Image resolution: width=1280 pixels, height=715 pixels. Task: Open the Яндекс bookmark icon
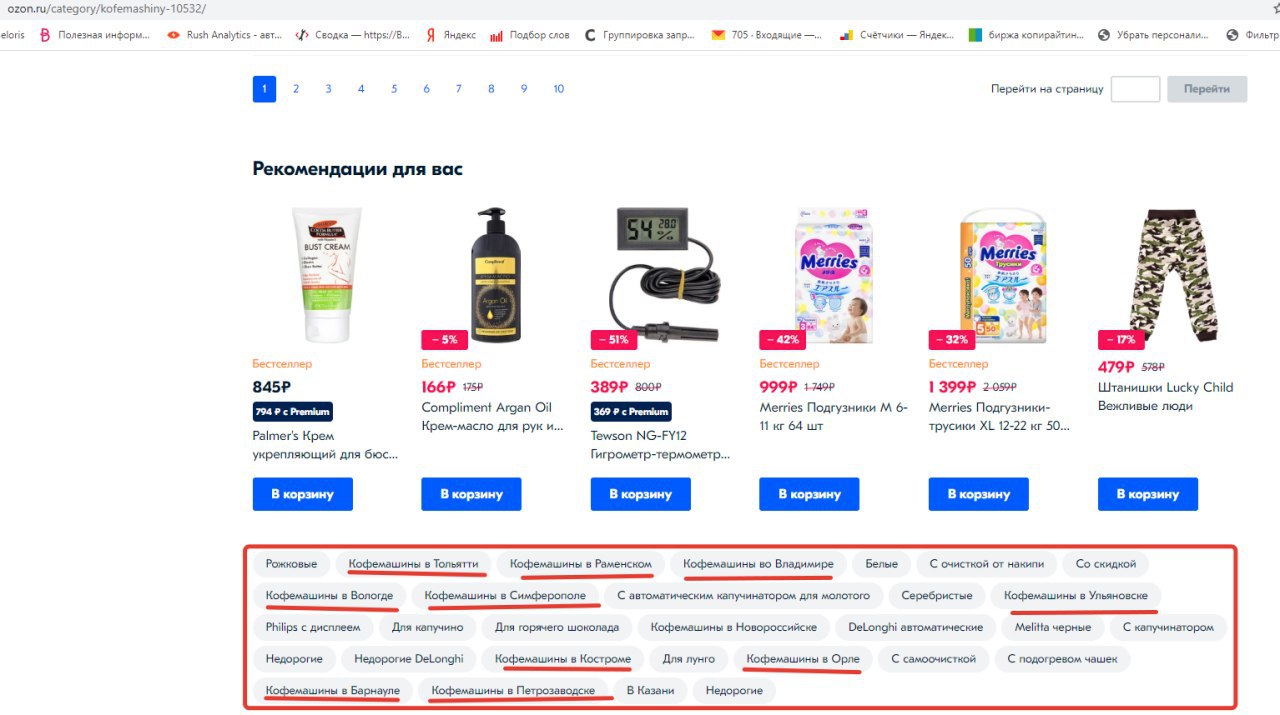(x=431, y=35)
